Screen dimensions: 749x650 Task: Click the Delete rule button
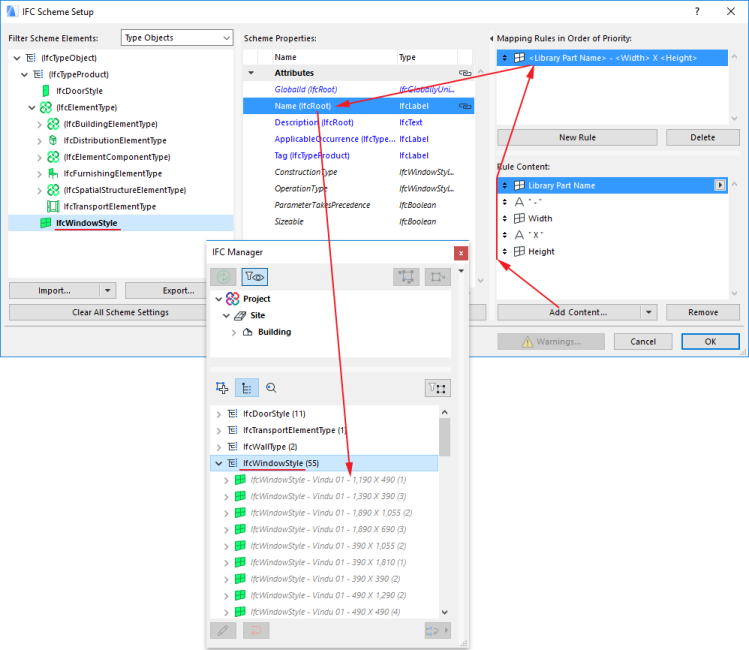point(702,138)
